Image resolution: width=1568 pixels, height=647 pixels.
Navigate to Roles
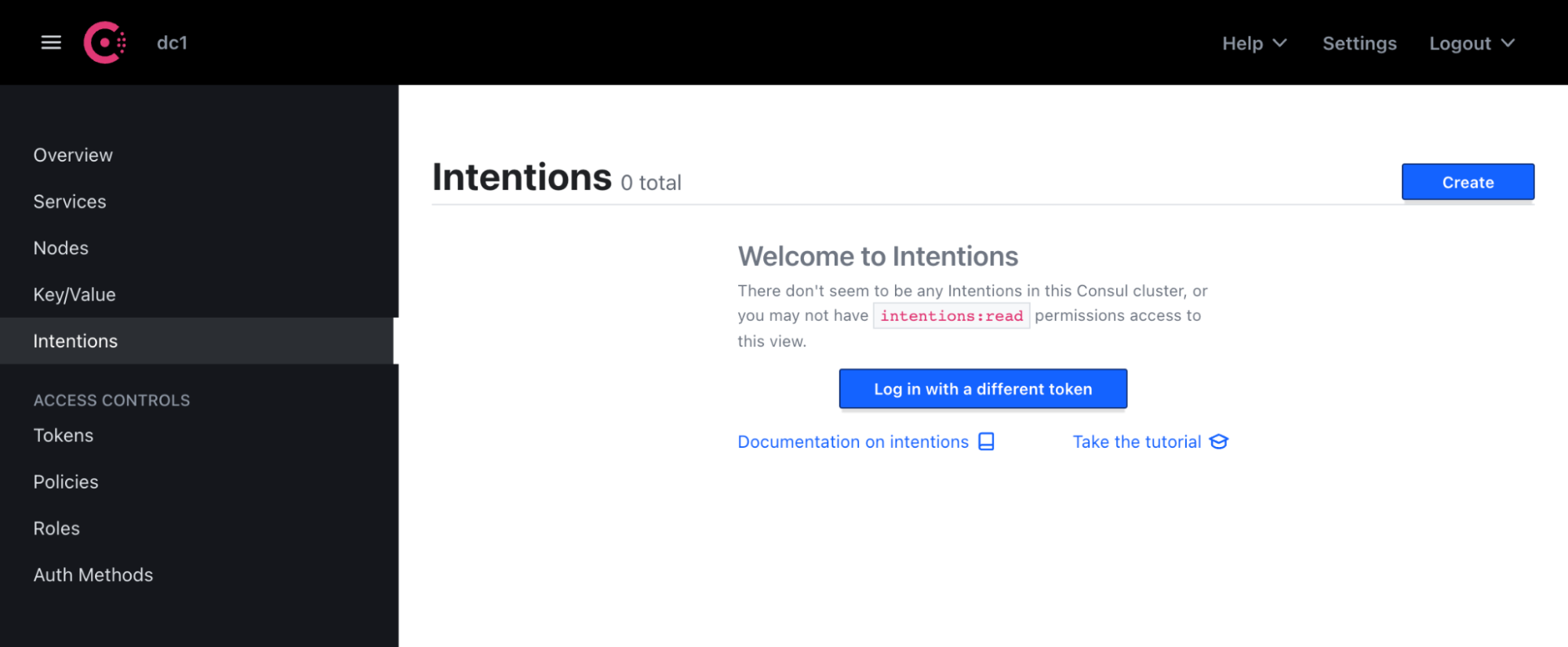(56, 528)
